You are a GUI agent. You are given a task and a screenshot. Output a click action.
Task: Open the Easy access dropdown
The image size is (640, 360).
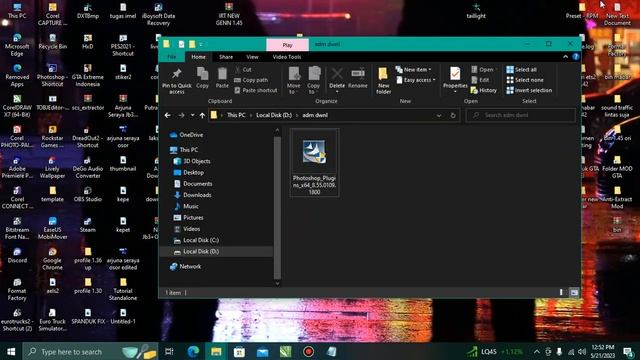pos(416,80)
